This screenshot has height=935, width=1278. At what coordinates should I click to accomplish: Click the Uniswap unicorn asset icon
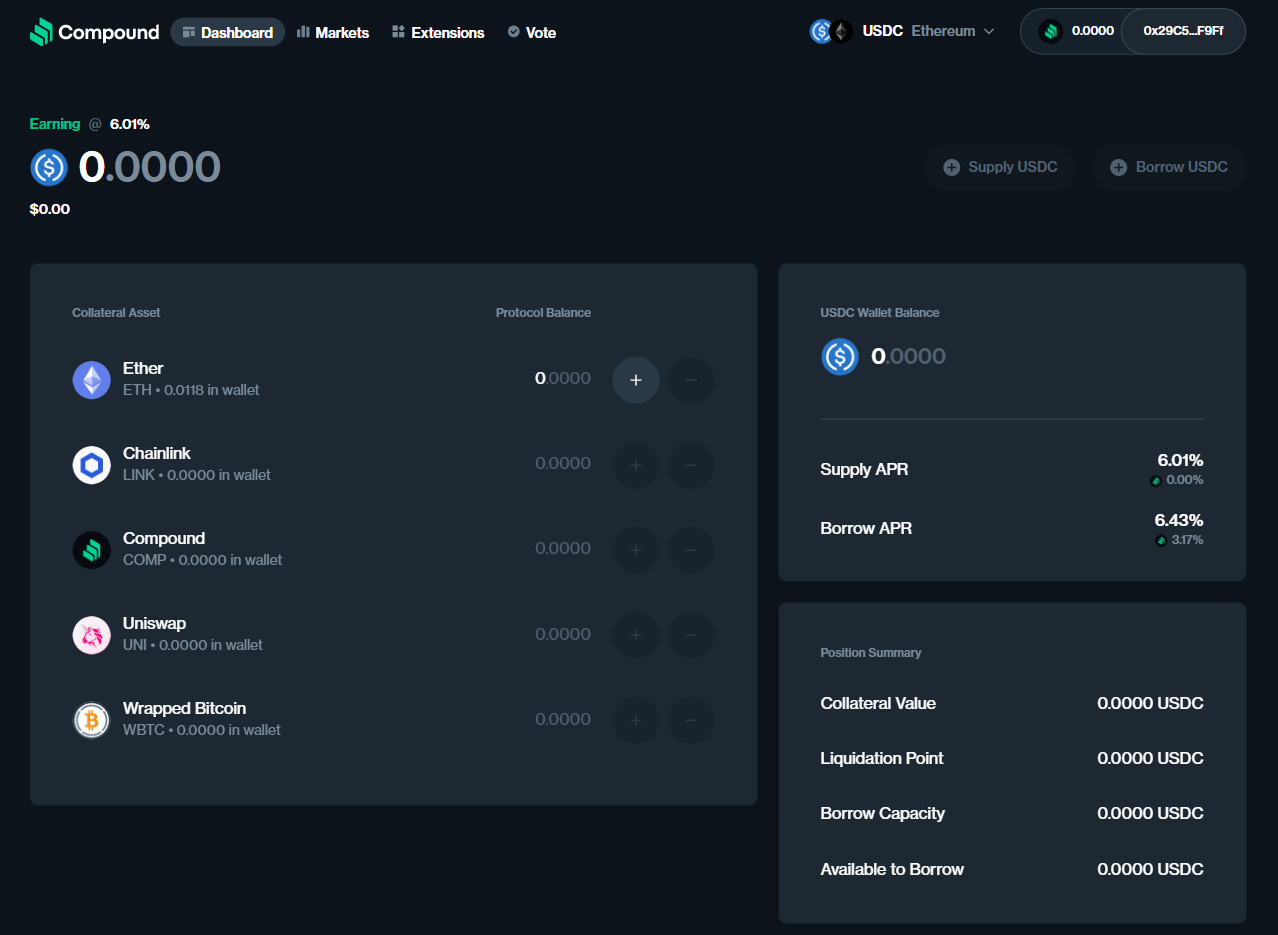coord(92,635)
